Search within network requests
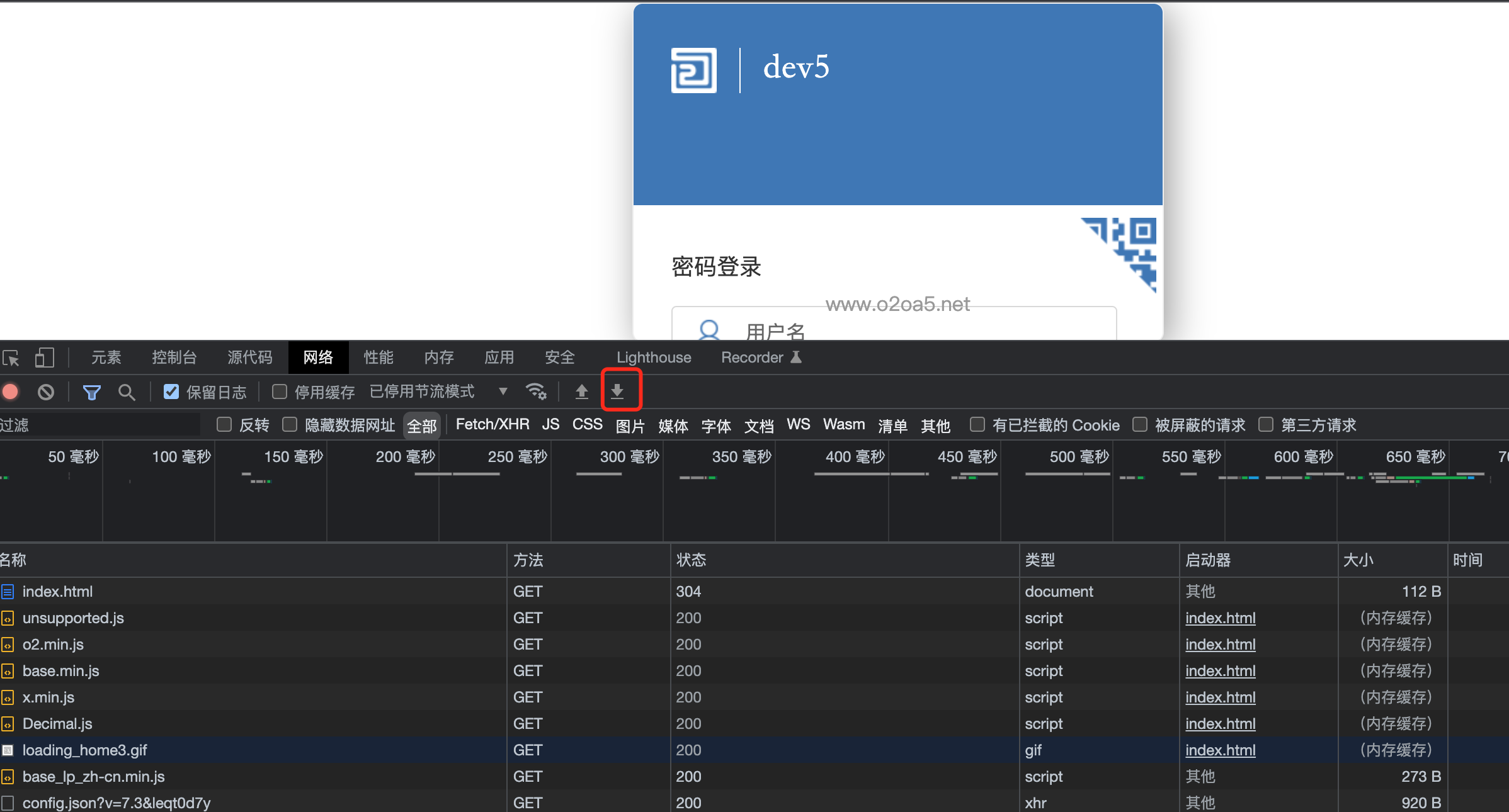 coord(127,391)
